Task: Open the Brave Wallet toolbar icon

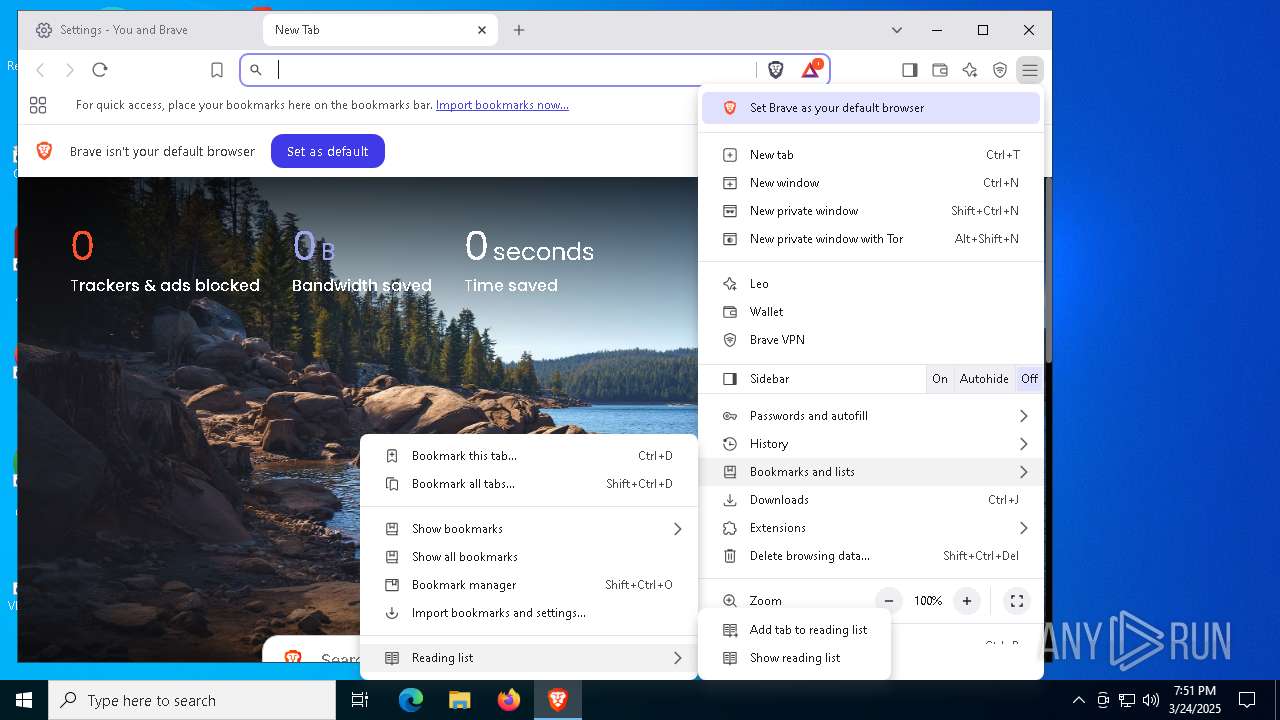Action: (939, 70)
